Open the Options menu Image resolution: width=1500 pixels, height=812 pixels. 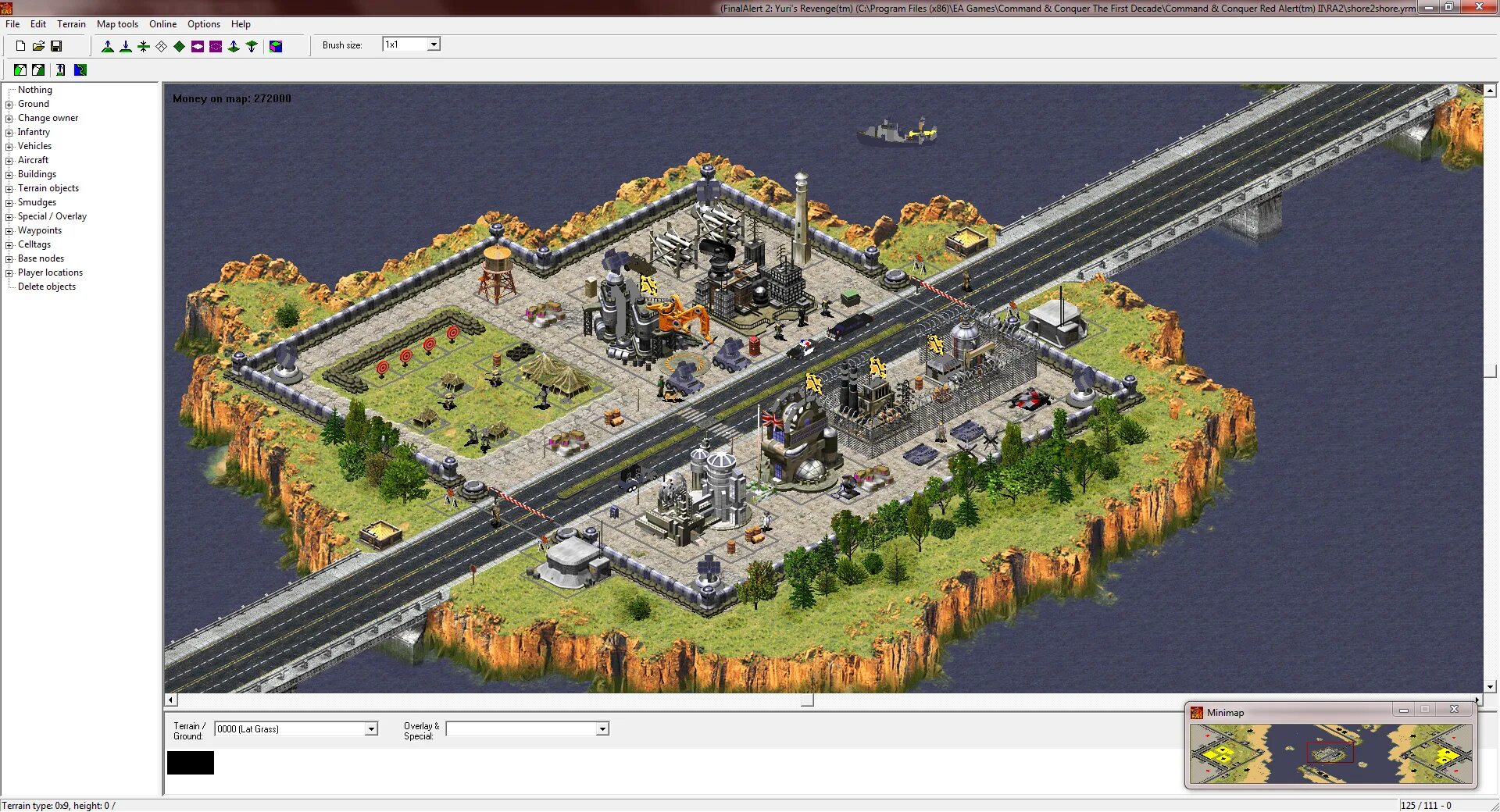[204, 24]
